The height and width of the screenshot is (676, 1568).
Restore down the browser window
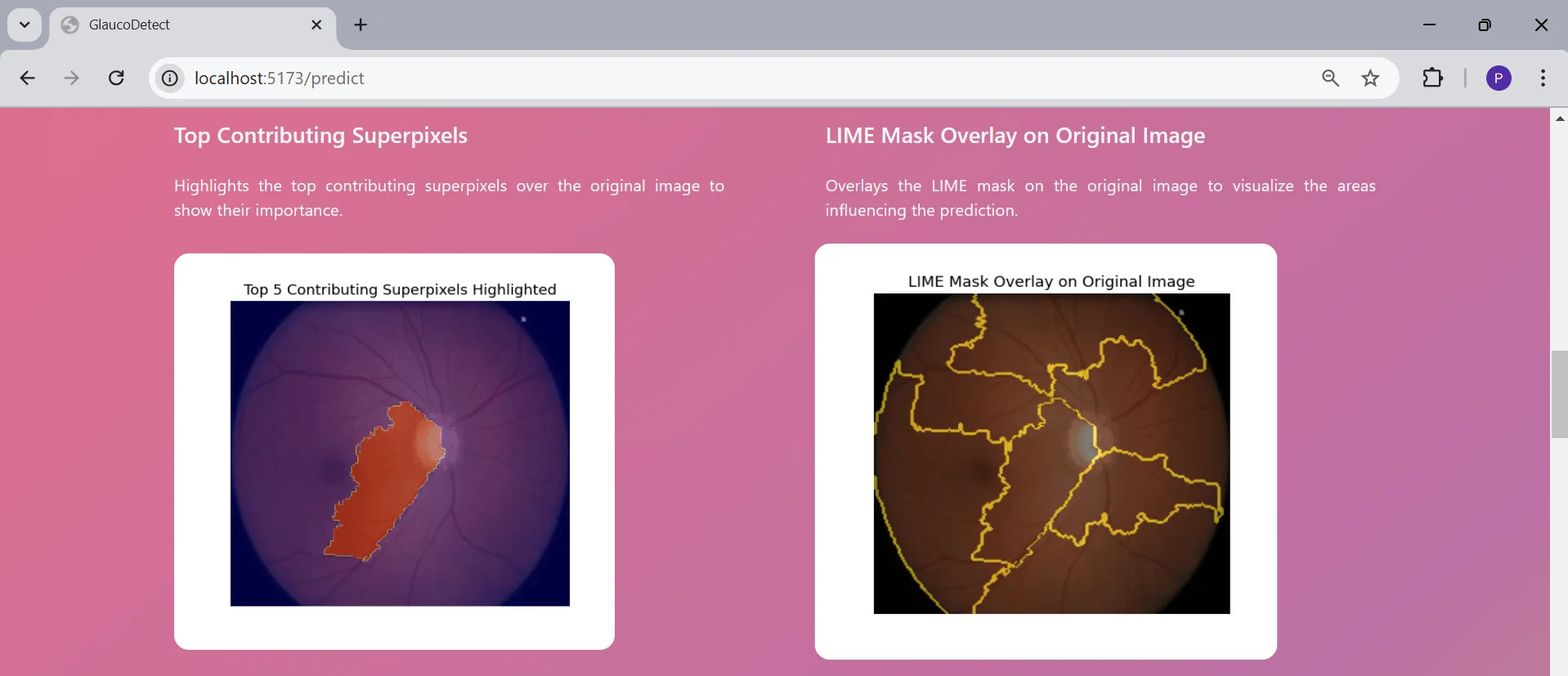pyautogui.click(x=1485, y=25)
